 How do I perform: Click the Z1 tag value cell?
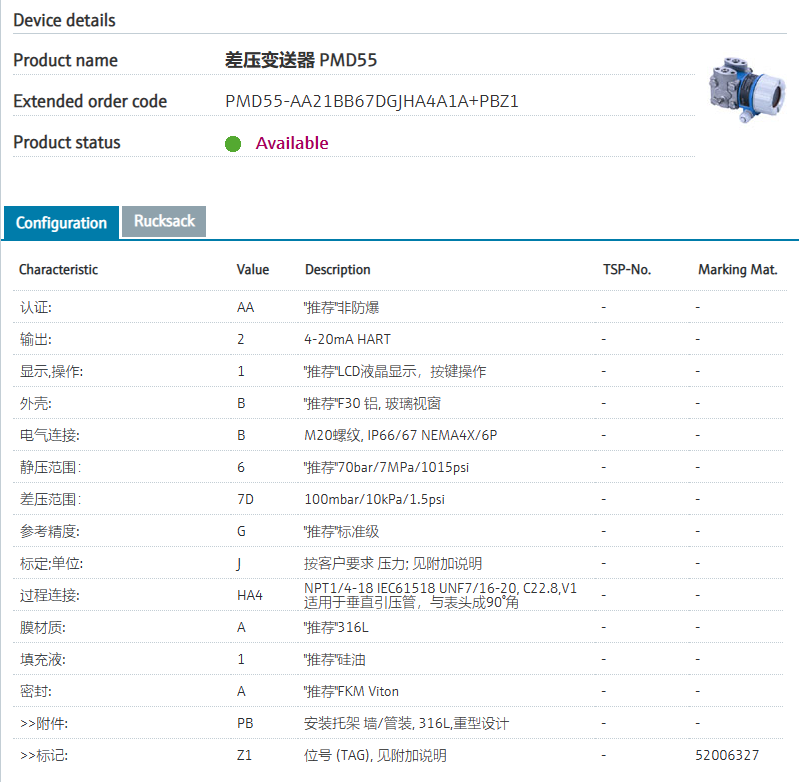click(x=244, y=756)
